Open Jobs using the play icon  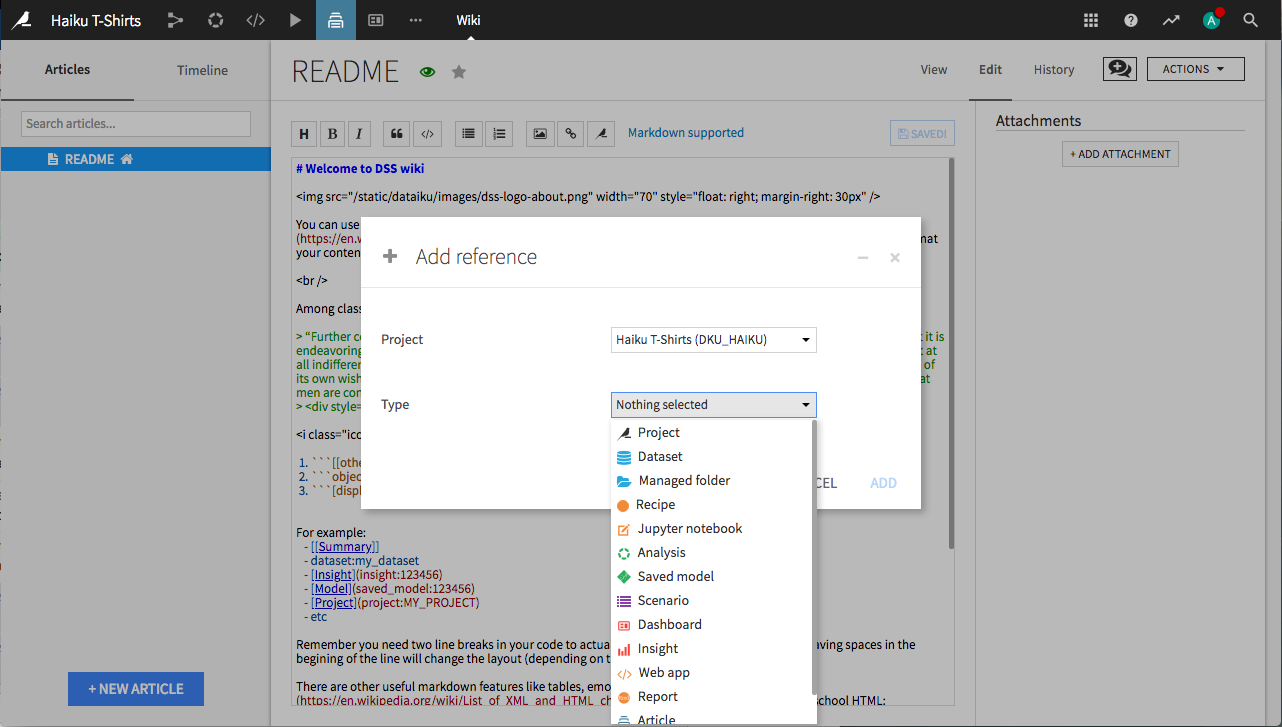295,20
